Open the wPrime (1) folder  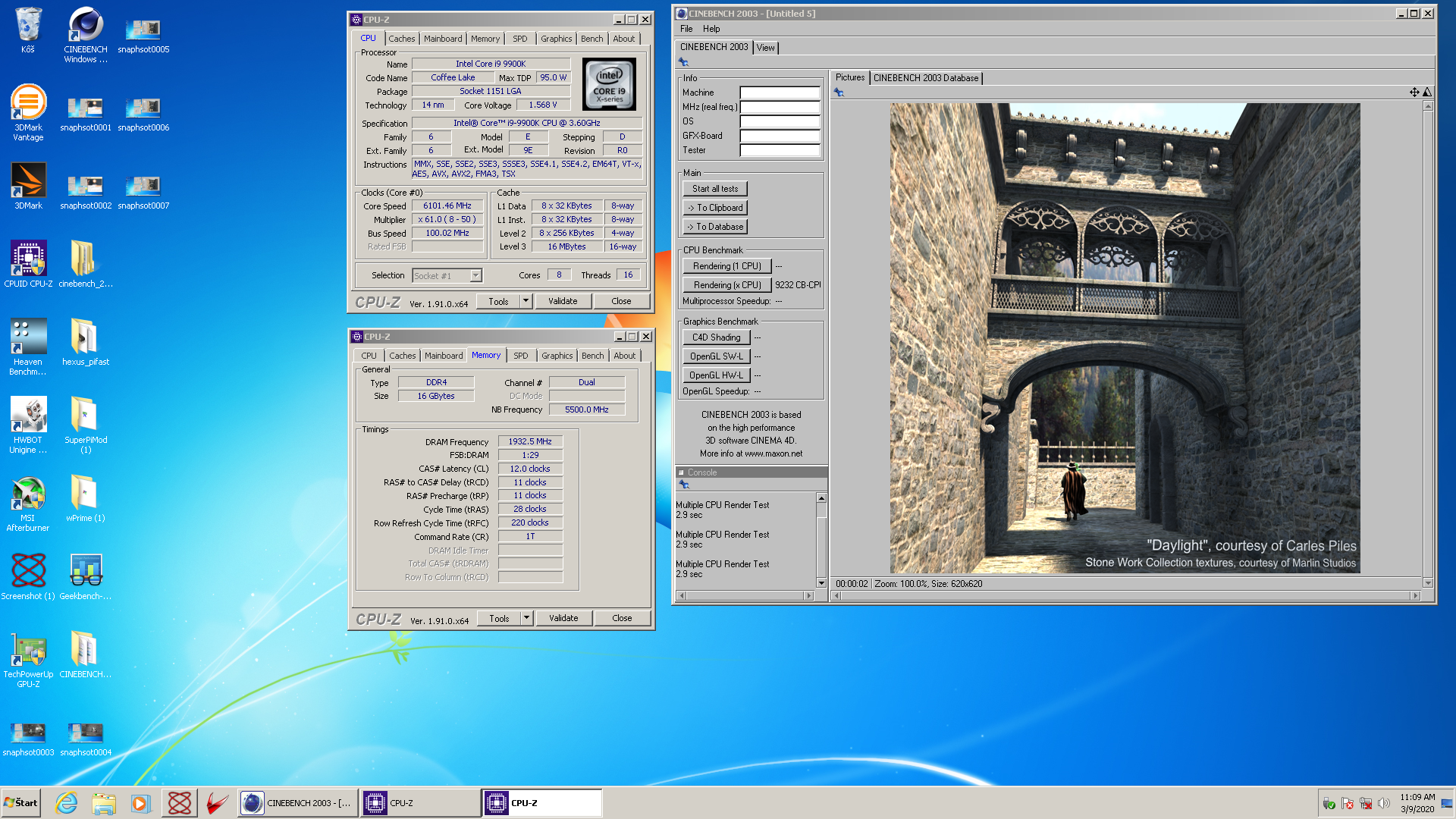(86, 498)
